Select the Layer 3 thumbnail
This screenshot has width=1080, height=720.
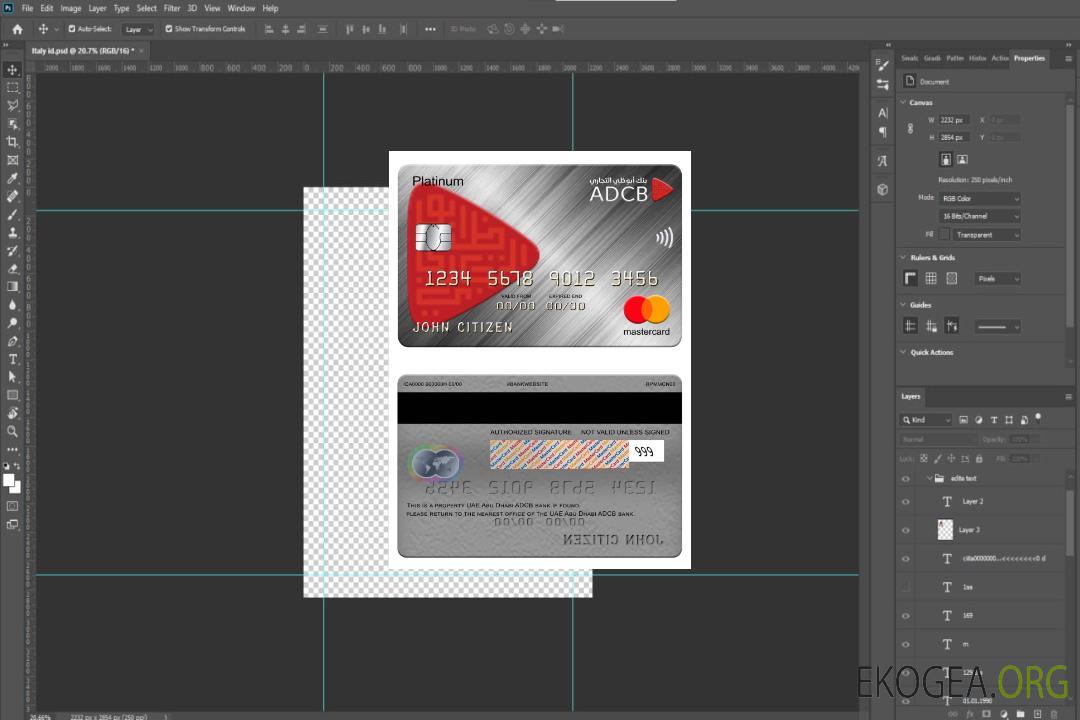tap(946, 530)
